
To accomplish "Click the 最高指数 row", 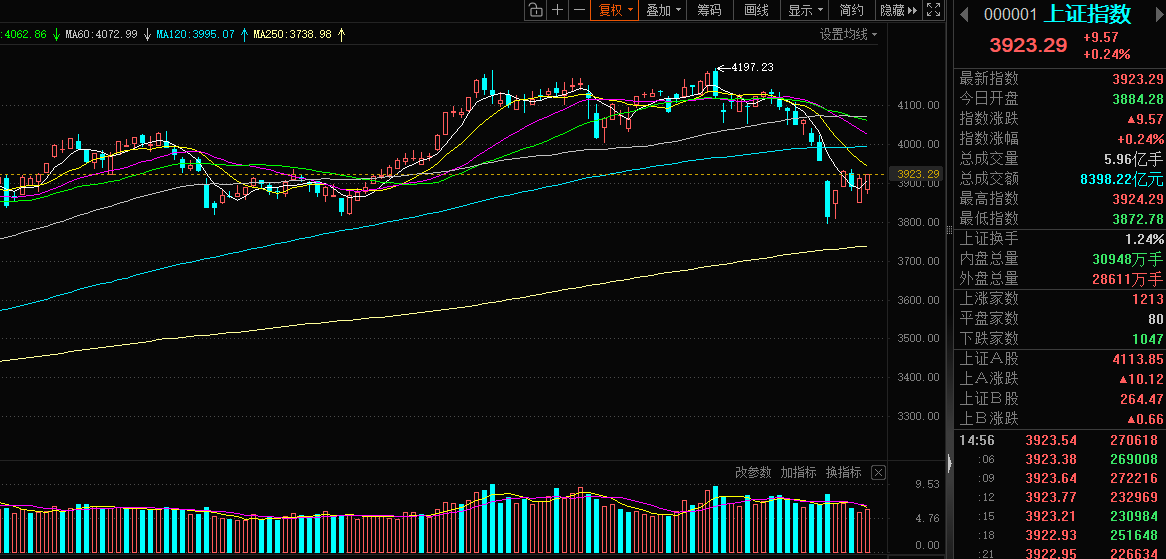I will pyautogui.click(x=1060, y=199).
